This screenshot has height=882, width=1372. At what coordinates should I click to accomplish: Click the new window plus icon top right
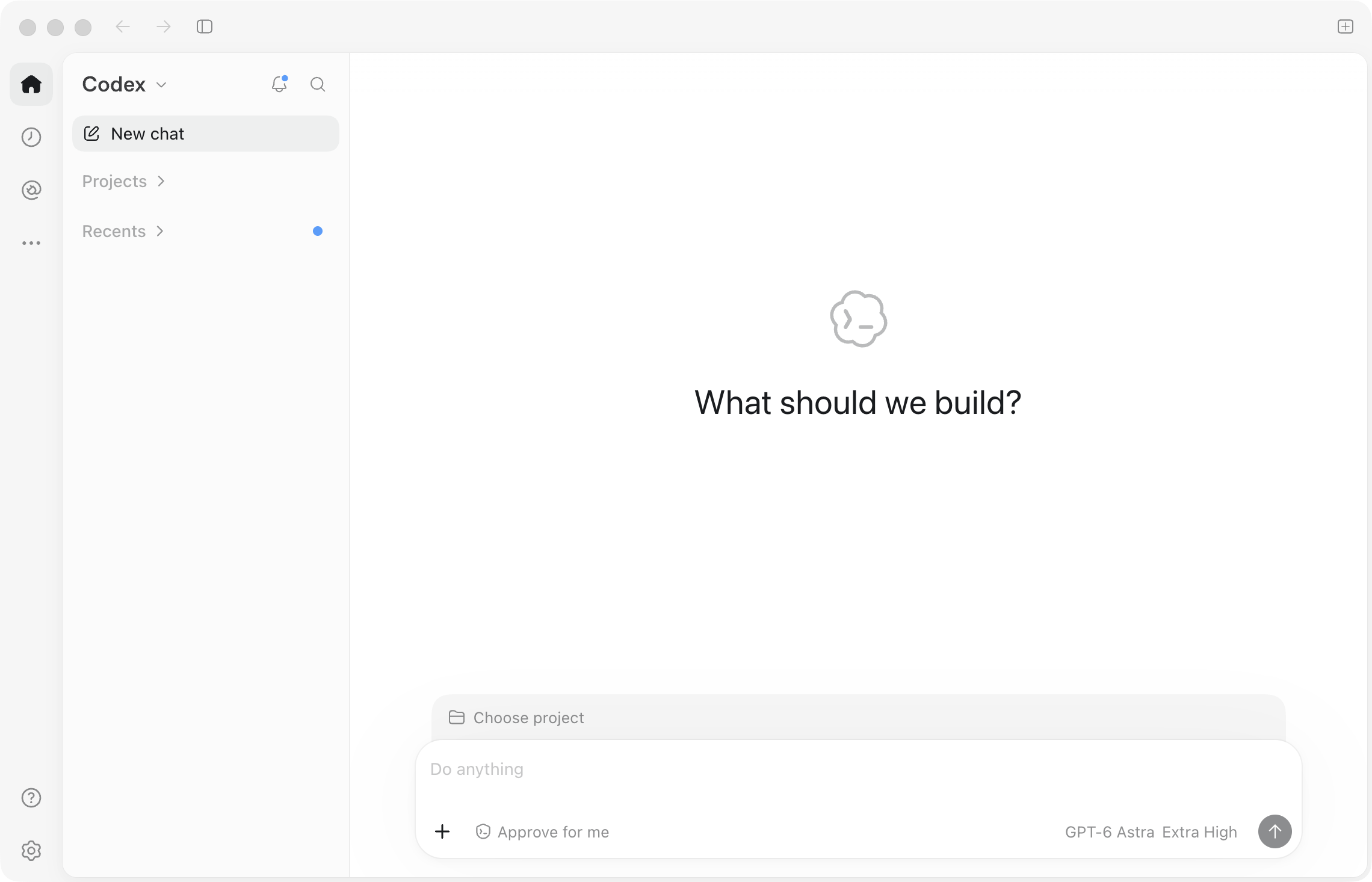click(1346, 26)
